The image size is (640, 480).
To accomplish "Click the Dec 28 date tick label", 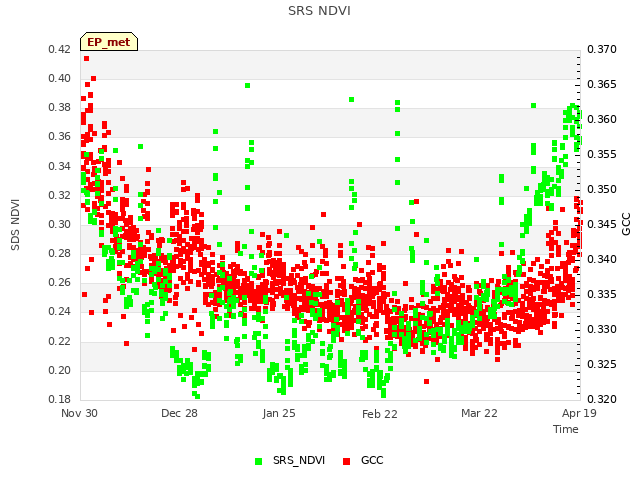I will tap(179, 413).
